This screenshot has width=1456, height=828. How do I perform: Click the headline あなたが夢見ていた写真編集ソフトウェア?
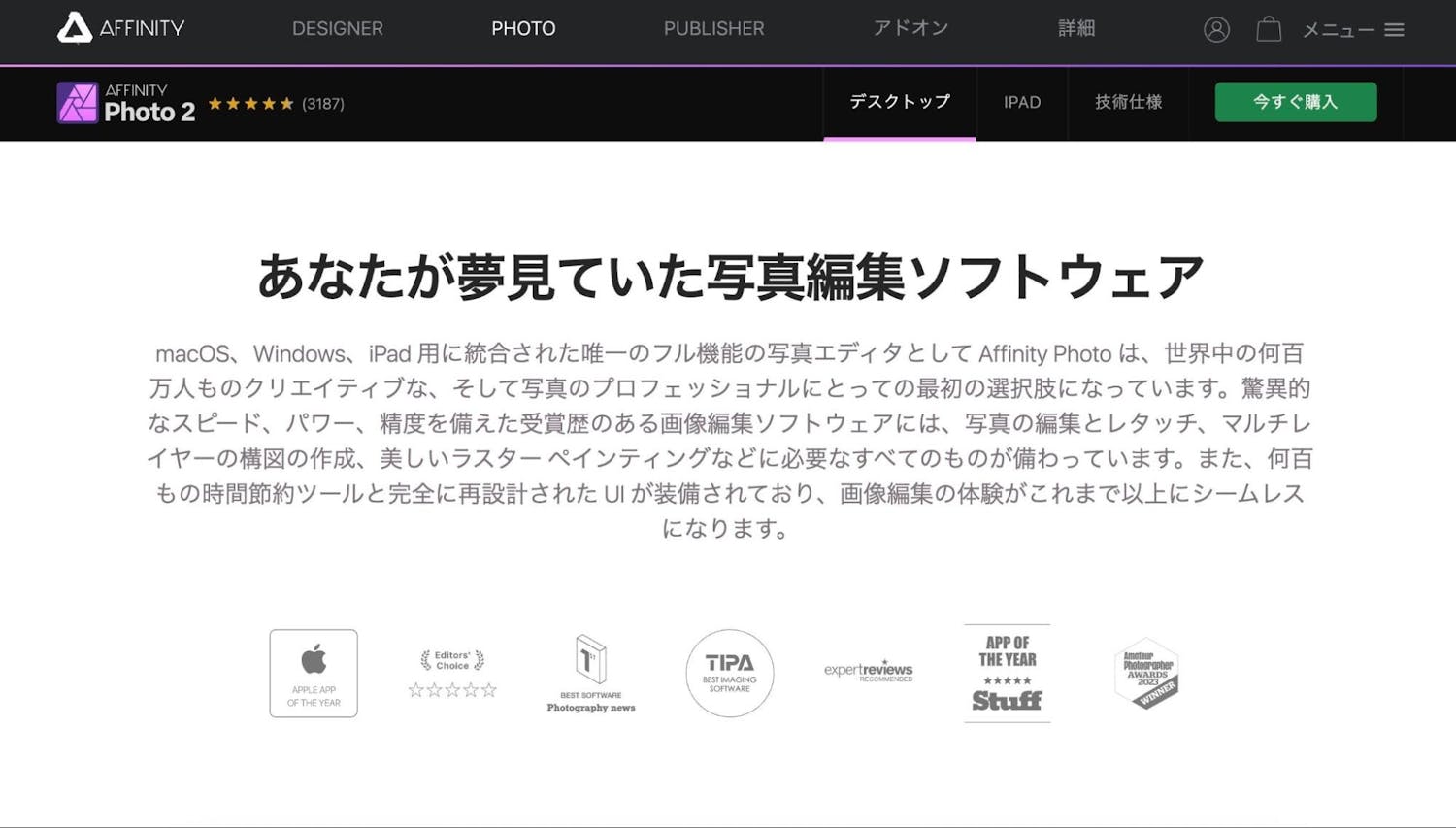tap(730, 277)
